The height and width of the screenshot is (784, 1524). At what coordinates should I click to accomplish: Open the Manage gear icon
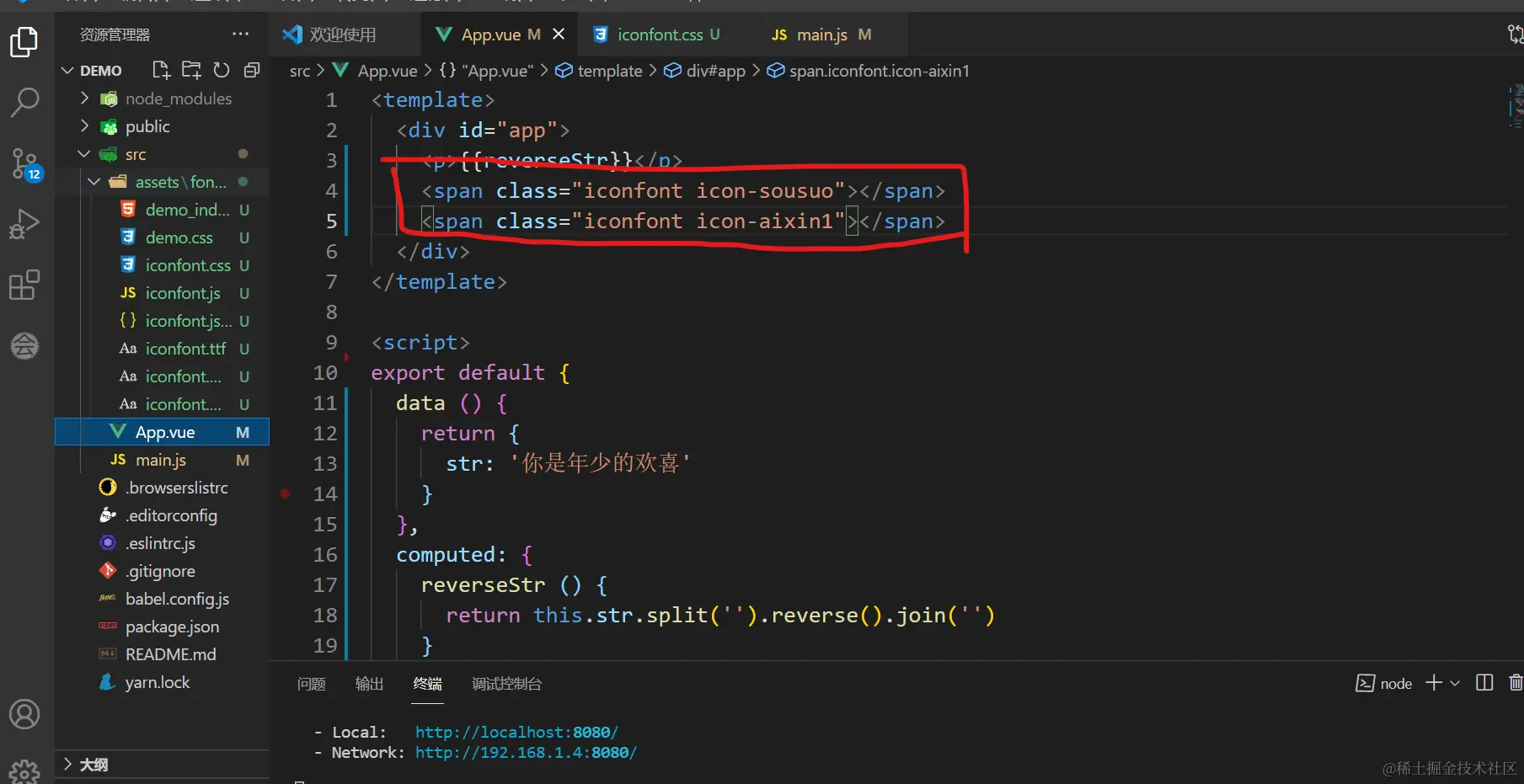coord(24,771)
